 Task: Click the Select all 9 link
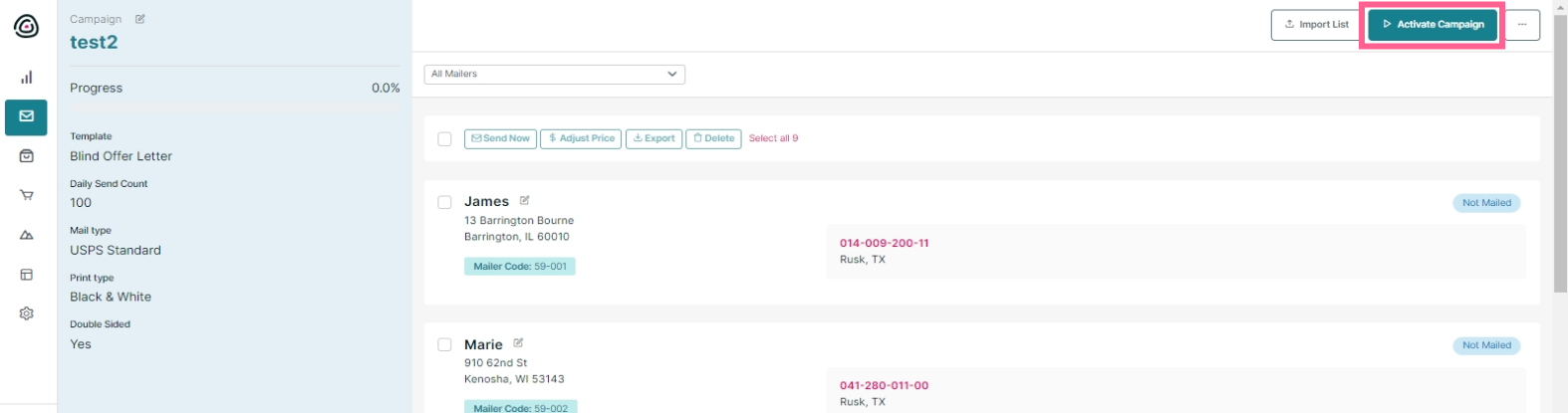coord(773,138)
